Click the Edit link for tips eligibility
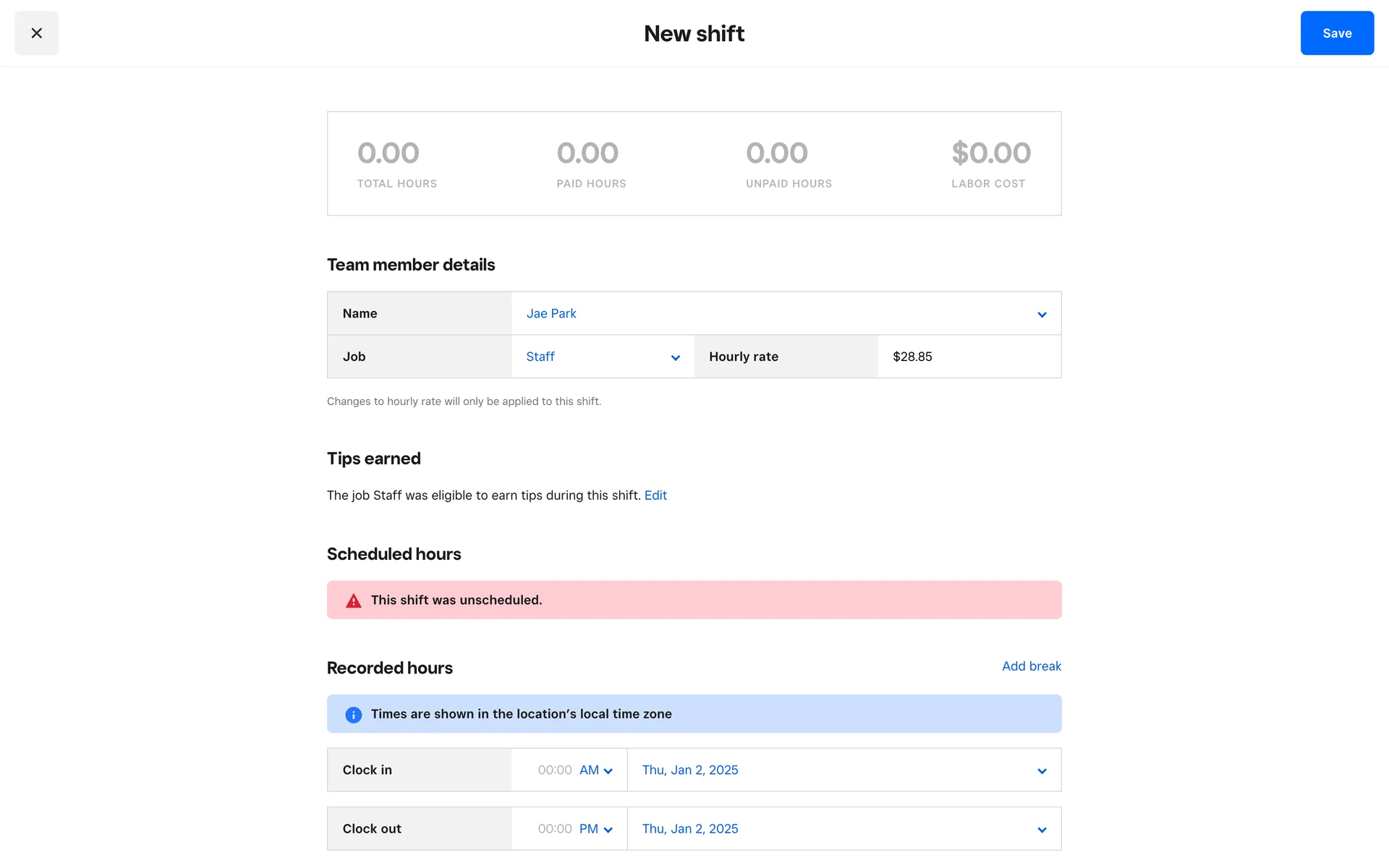The image size is (1389, 868). (x=655, y=495)
